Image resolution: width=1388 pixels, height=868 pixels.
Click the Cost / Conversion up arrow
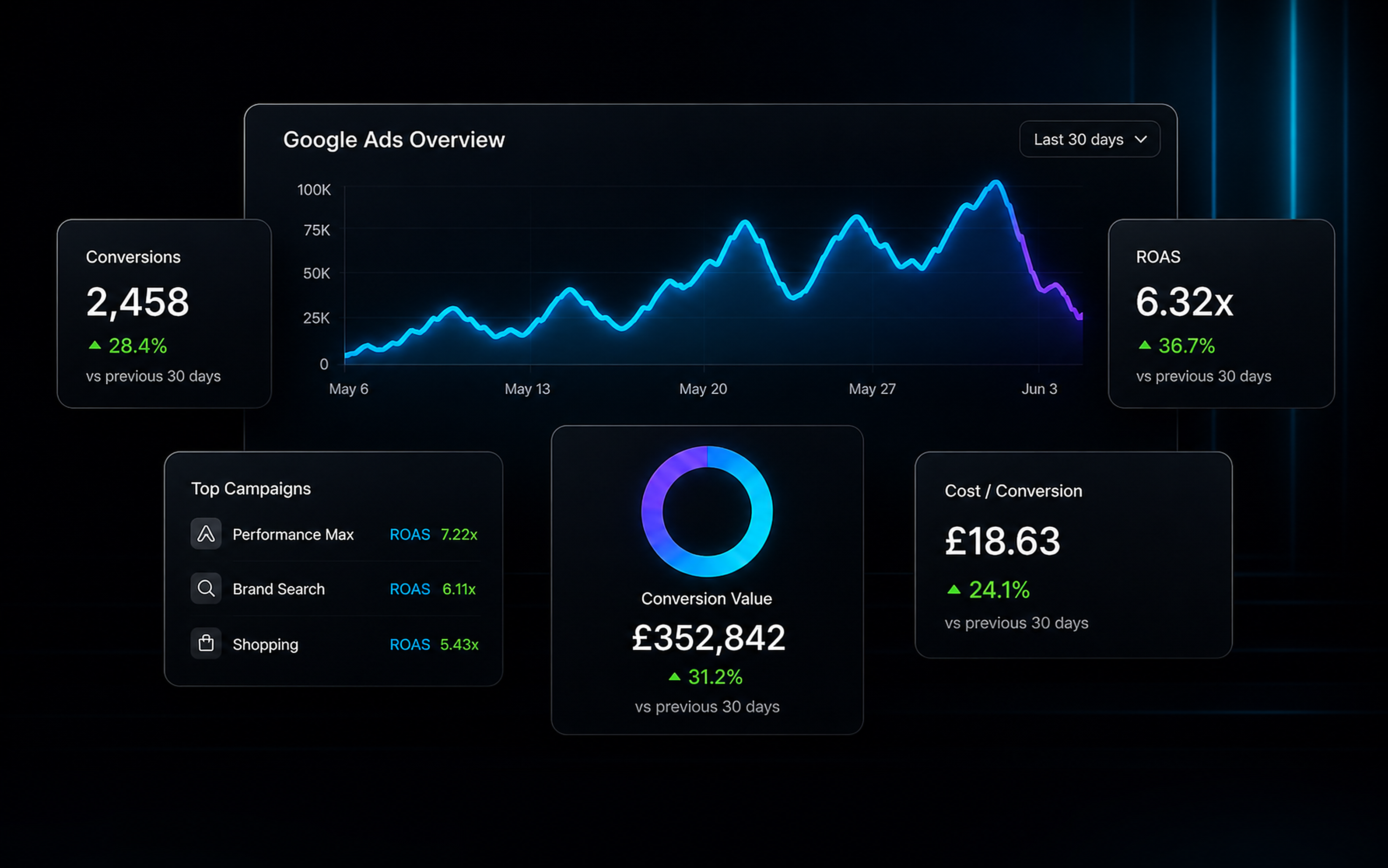coord(953,590)
